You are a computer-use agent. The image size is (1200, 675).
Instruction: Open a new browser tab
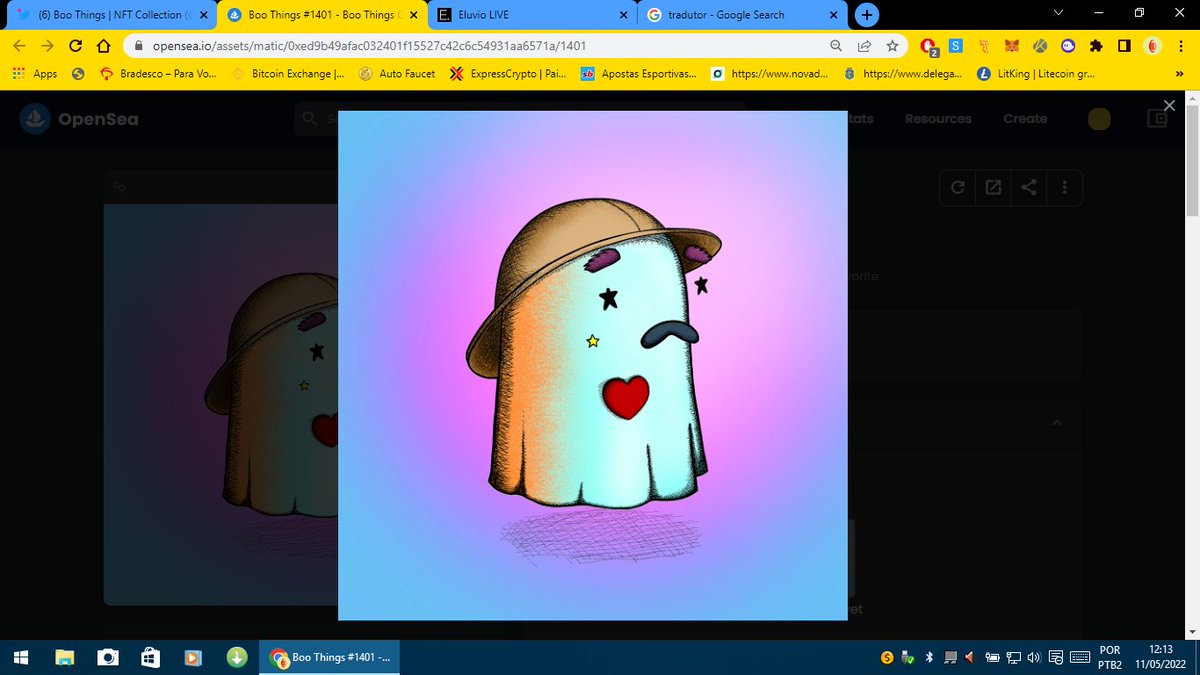pos(867,15)
